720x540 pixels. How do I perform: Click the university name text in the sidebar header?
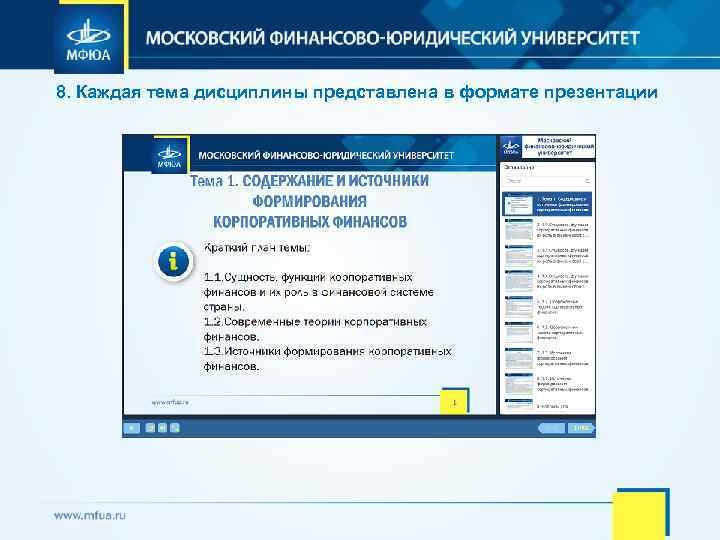559,146
